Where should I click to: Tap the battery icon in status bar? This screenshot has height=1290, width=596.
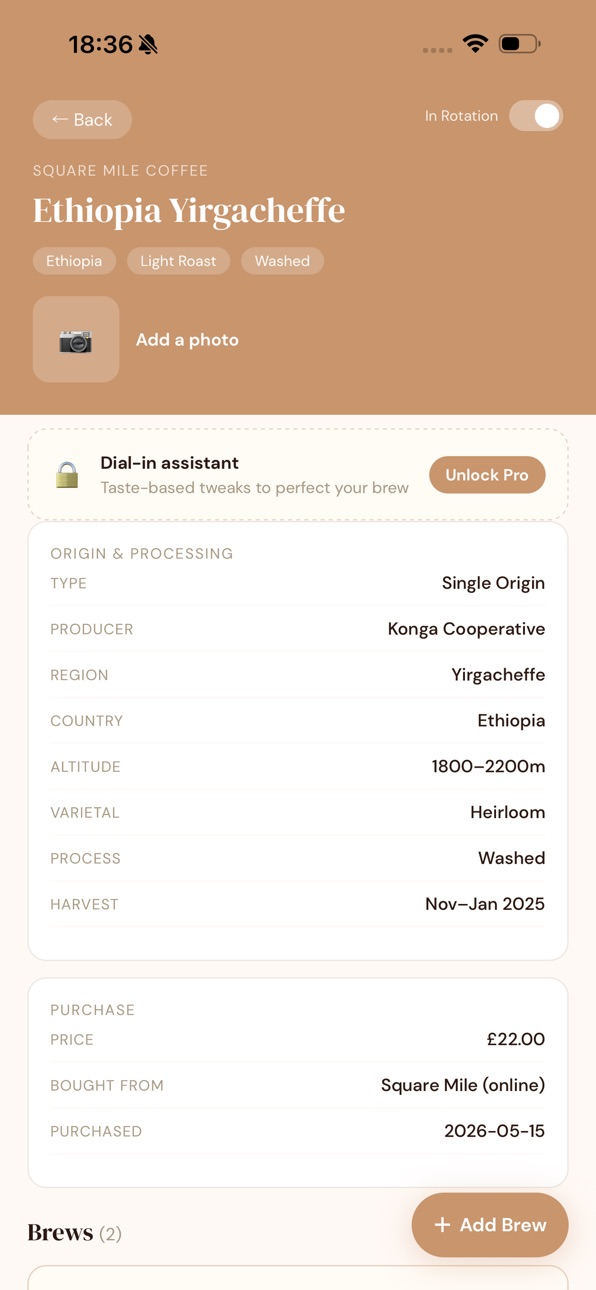519,44
